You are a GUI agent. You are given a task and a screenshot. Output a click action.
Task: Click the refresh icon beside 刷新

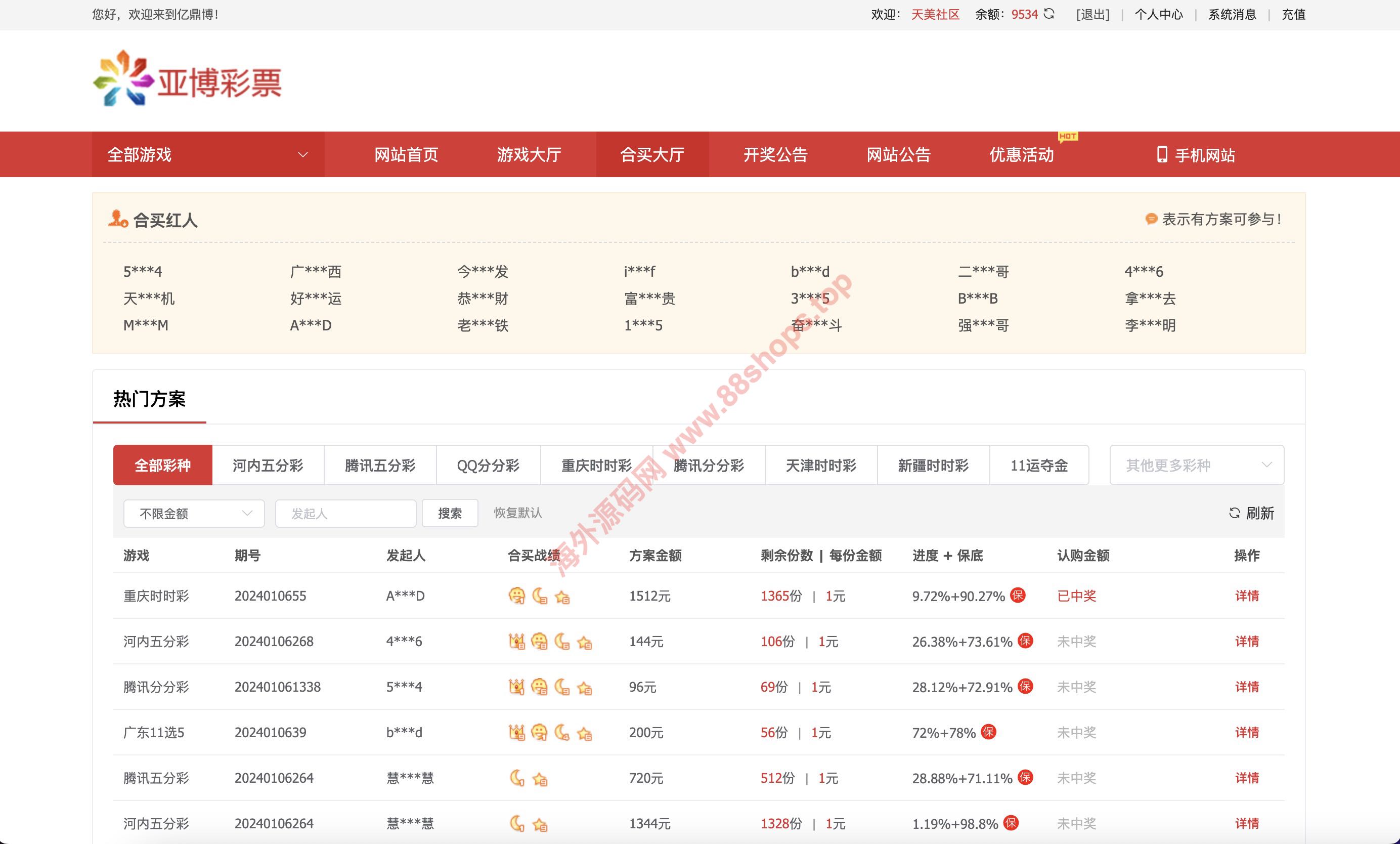tap(1234, 513)
